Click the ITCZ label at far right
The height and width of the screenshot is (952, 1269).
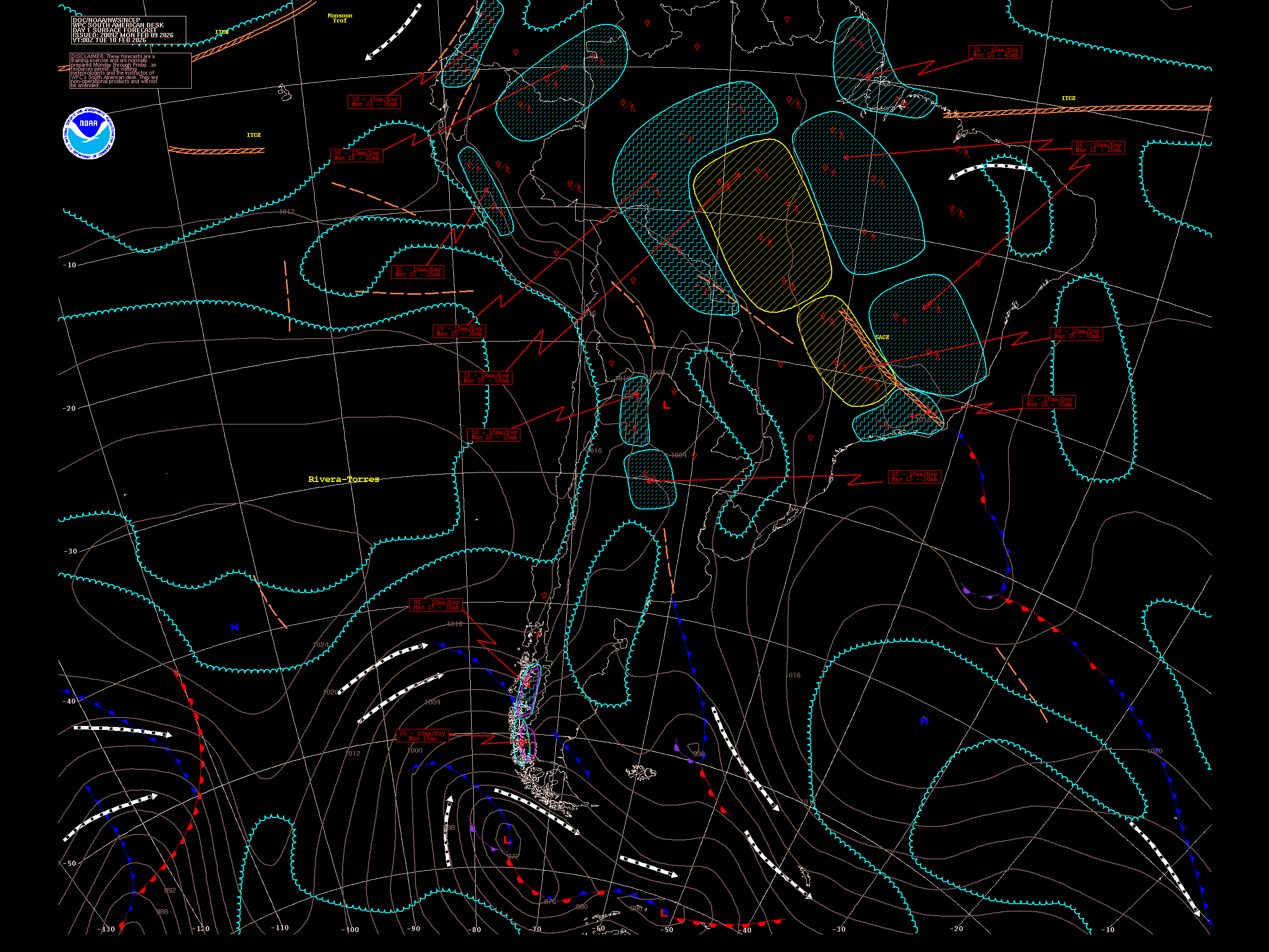1068,98
